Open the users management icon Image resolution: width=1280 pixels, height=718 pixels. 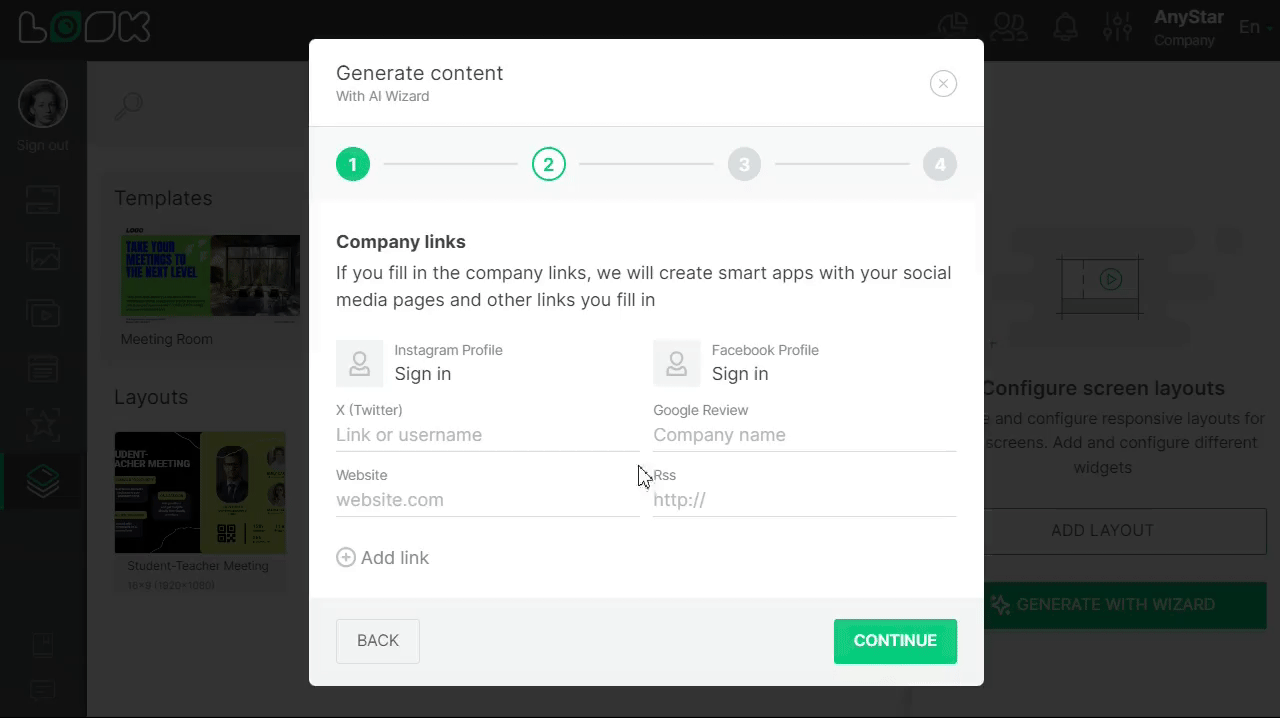[x=1009, y=26]
